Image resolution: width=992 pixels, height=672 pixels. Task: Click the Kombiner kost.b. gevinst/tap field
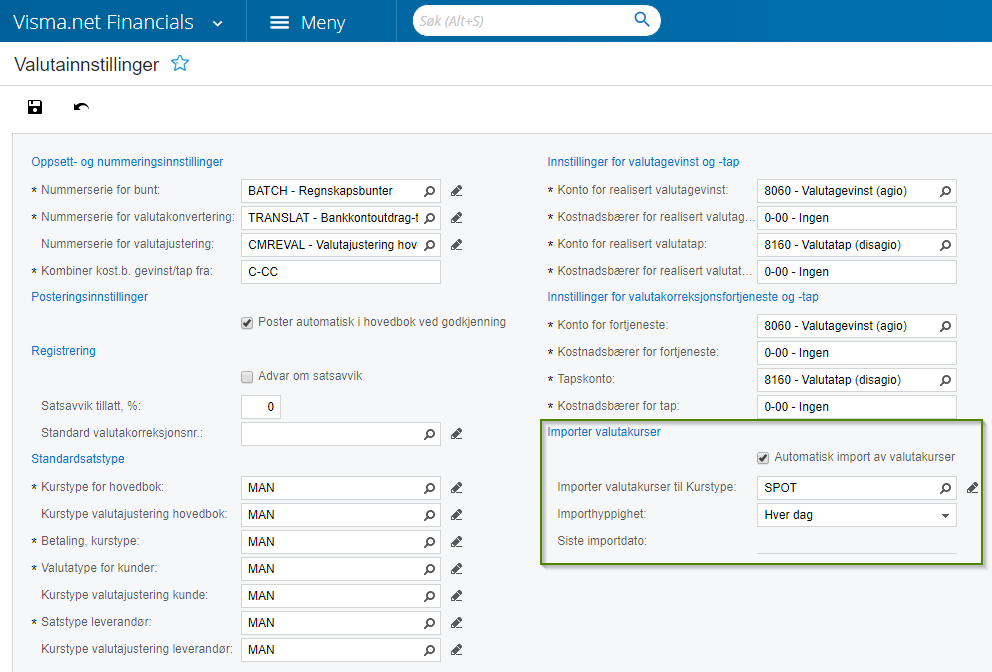[341, 271]
